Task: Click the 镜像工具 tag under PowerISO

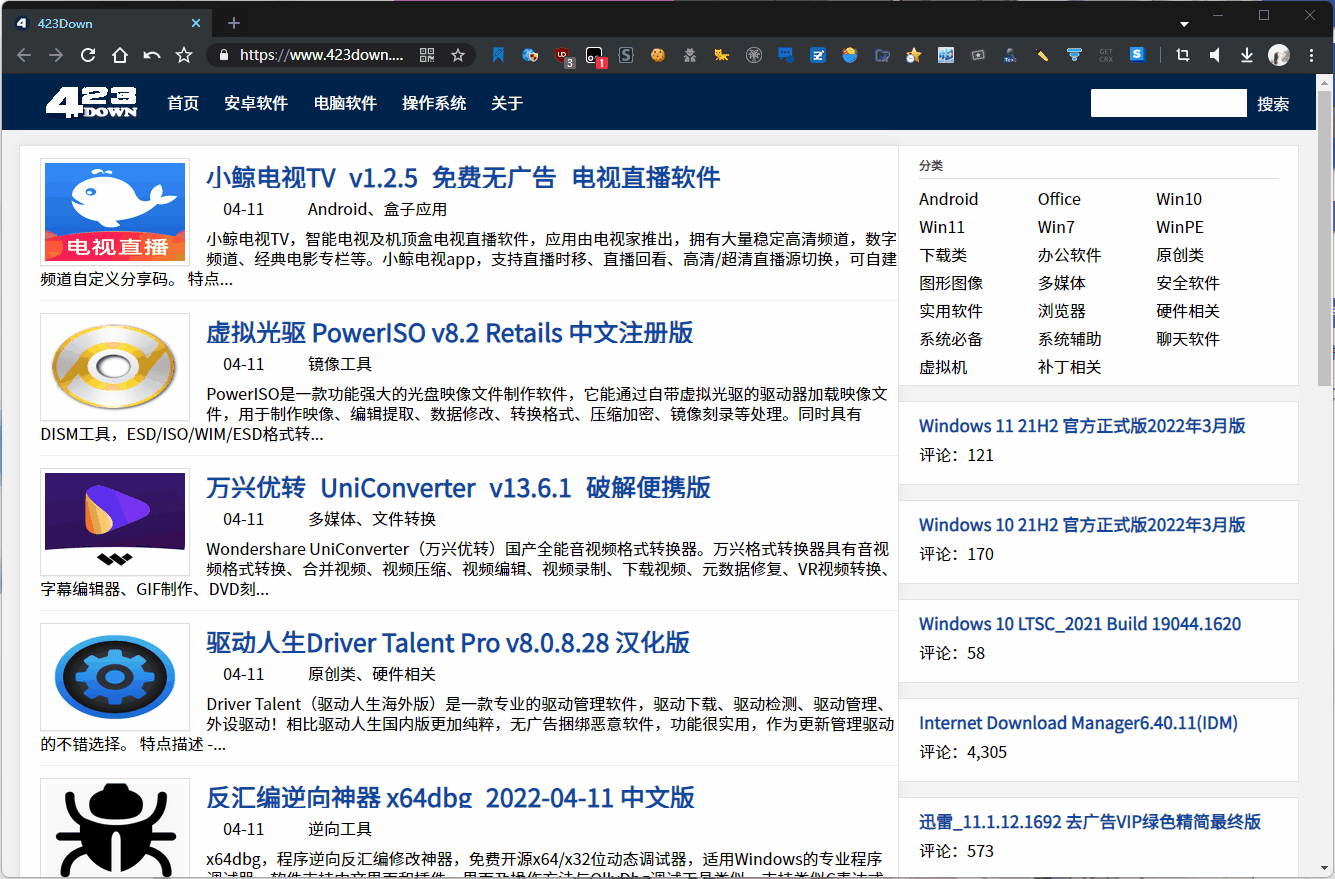Action: 340,364
